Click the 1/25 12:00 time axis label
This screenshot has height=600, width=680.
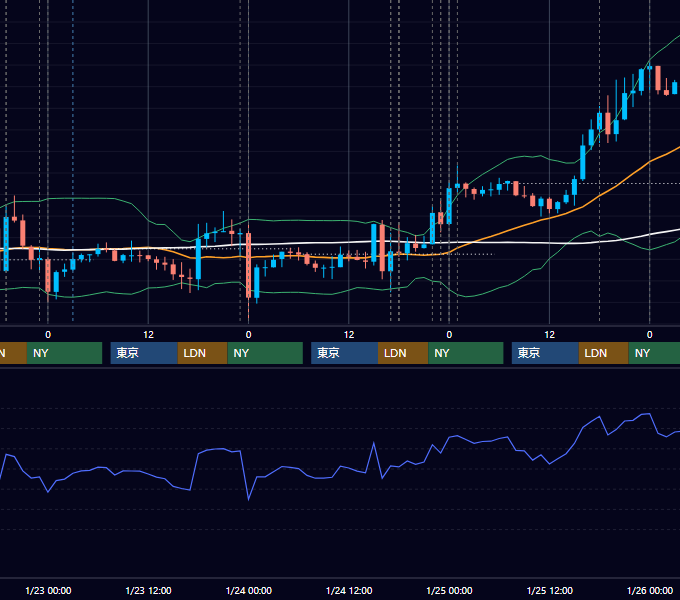[549, 590]
